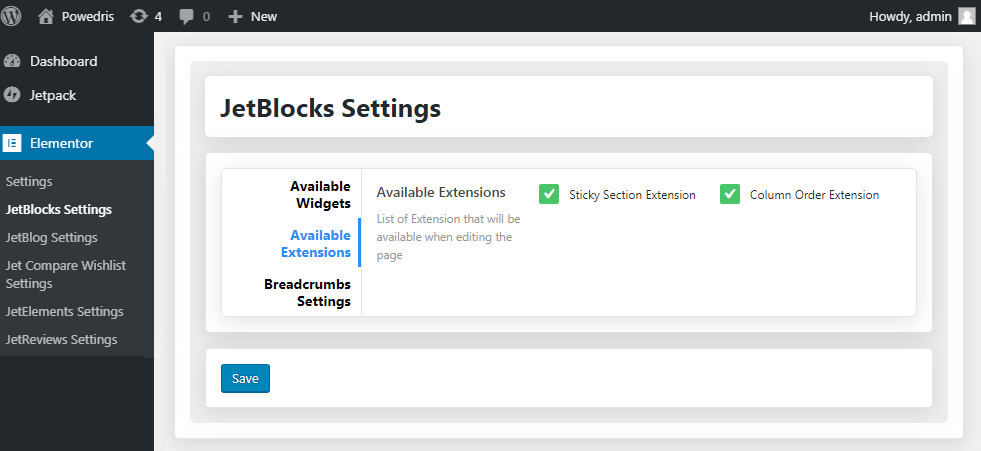Open Jet Compare Wishlist Settings

[66, 275]
